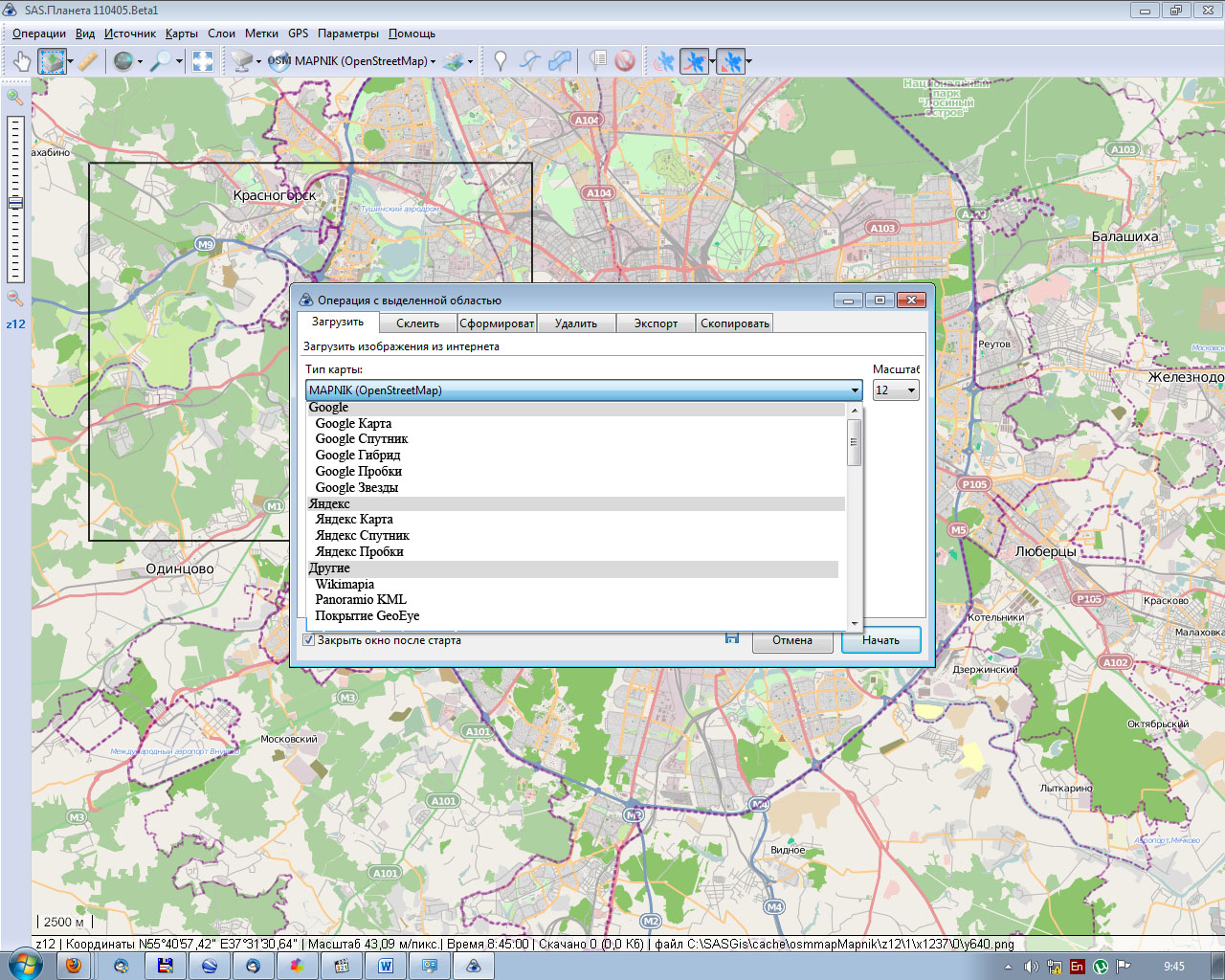Toggle full screen map view icon
The width and height of the screenshot is (1225, 980).
[x=203, y=61]
